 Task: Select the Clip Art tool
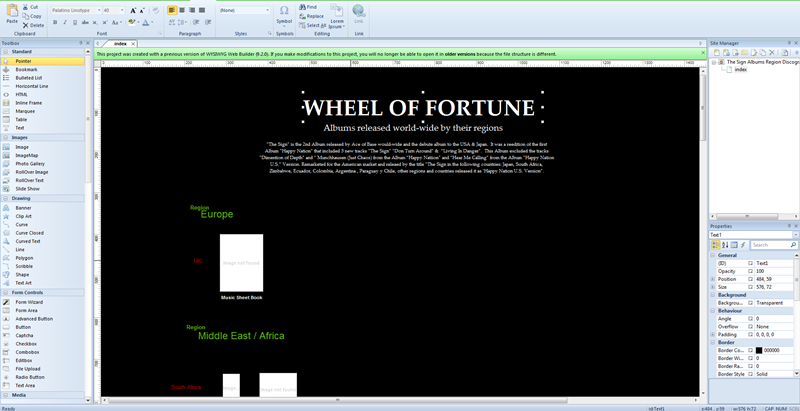pyautogui.click(x=24, y=217)
